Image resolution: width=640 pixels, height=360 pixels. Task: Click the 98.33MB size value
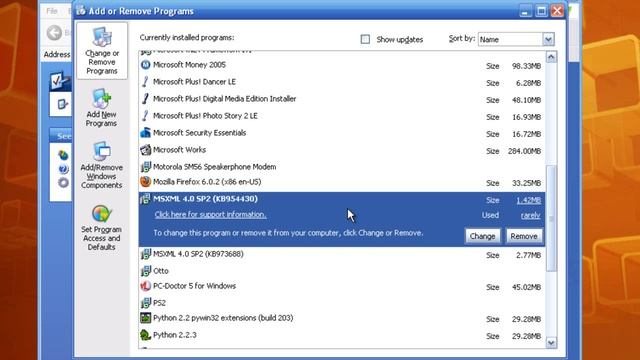click(527, 66)
